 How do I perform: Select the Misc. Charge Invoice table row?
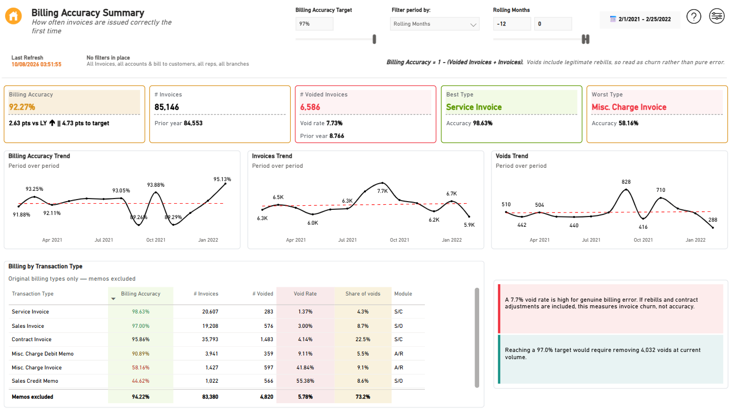point(217,367)
